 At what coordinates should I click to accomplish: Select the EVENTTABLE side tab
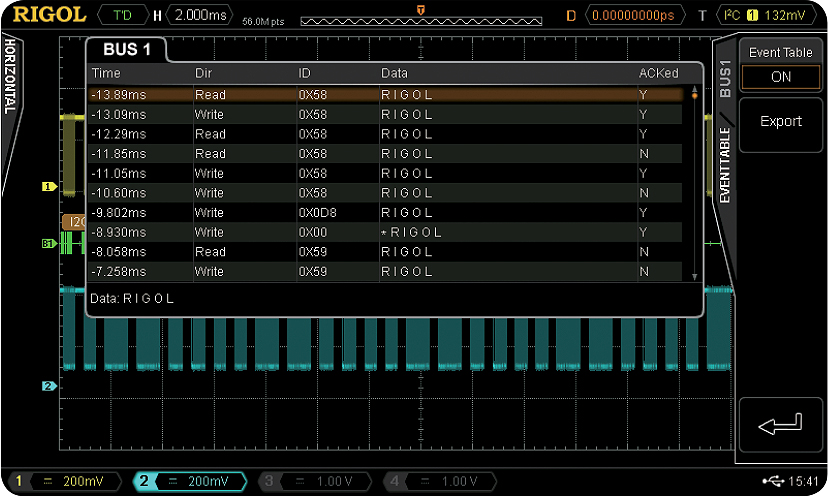coord(725,165)
